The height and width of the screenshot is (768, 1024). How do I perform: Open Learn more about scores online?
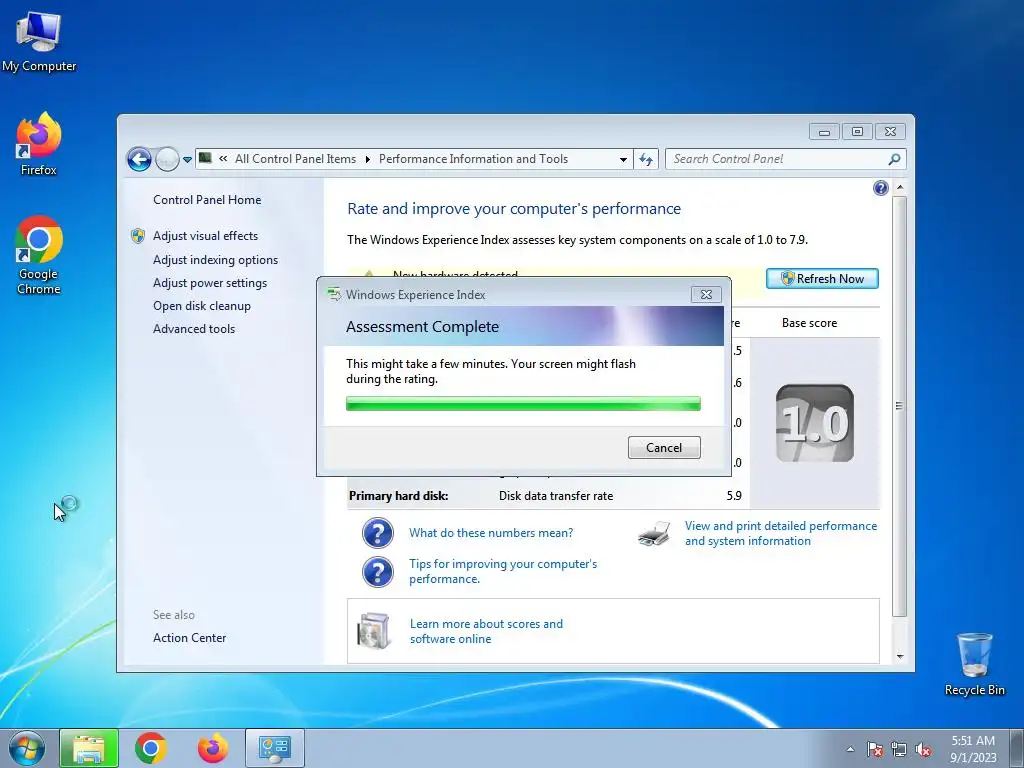pos(487,632)
